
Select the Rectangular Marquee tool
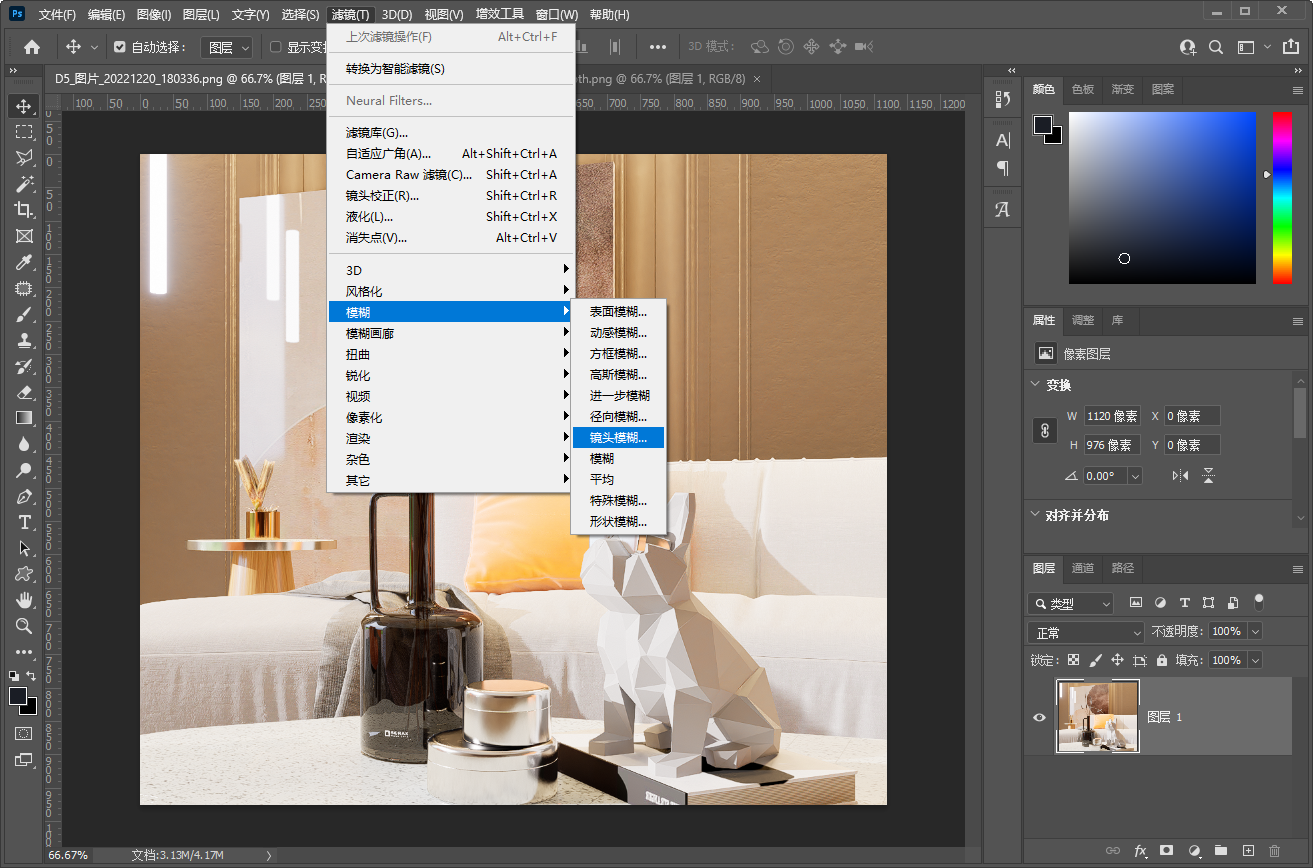[24, 132]
